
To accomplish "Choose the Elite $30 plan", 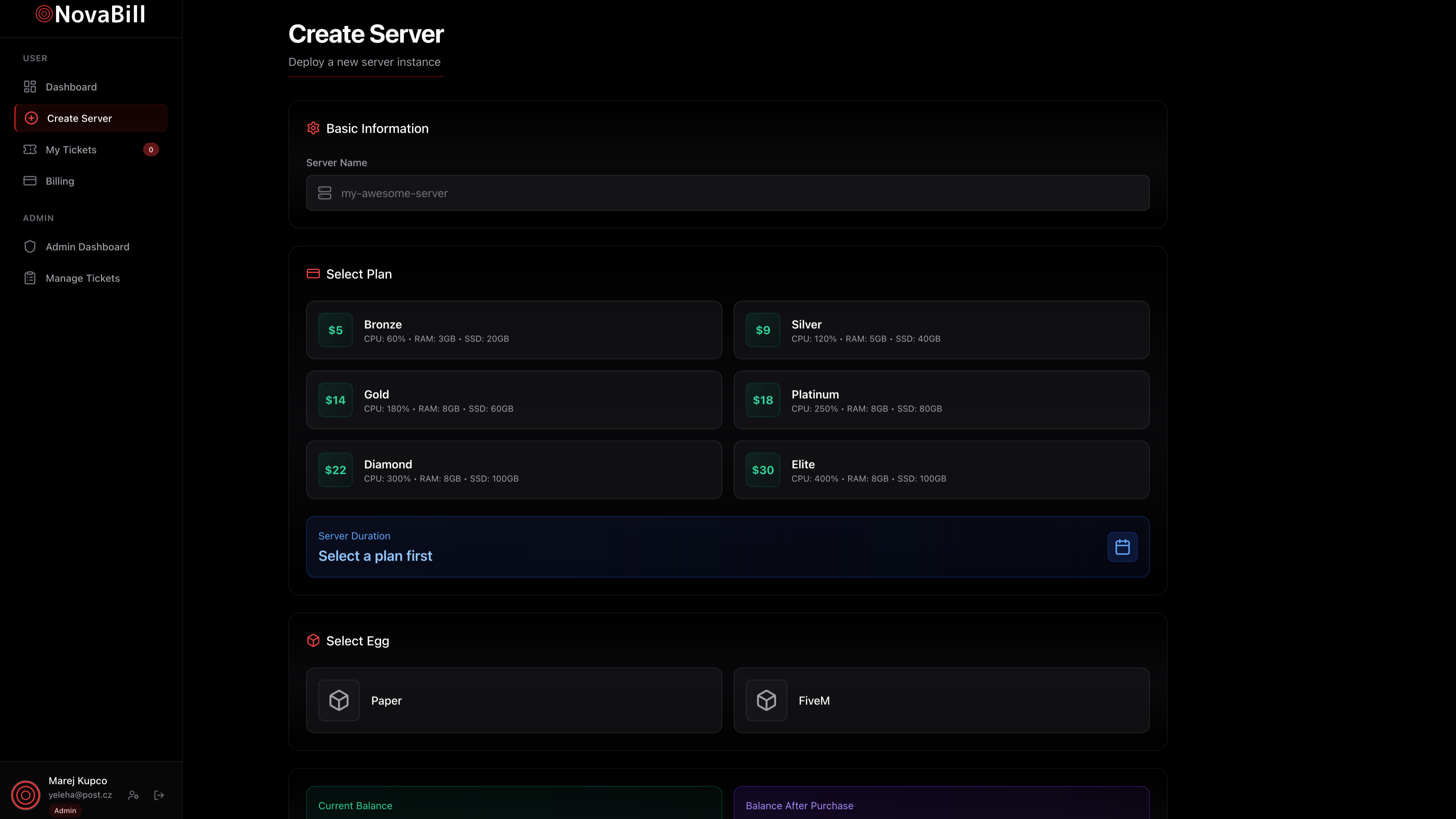I will pyautogui.click(x=941, y=469).
